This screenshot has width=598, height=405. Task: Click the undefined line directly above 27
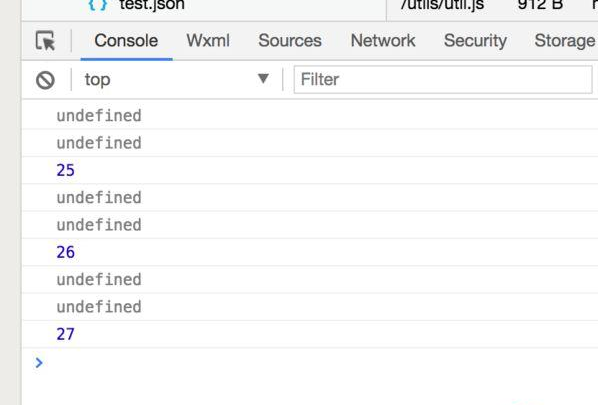click(x=99, y=307)
